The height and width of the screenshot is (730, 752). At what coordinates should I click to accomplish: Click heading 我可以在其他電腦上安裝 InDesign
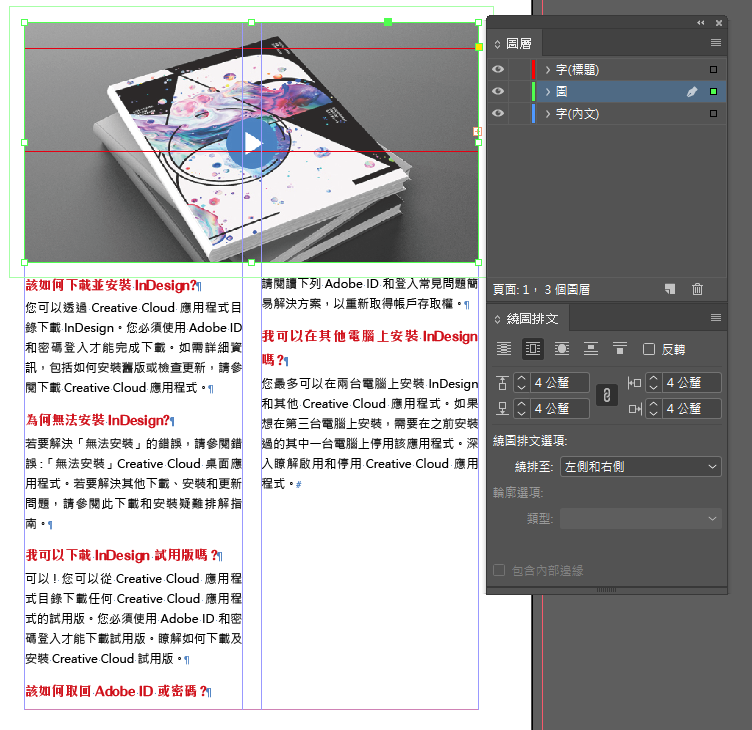point(370,337)
